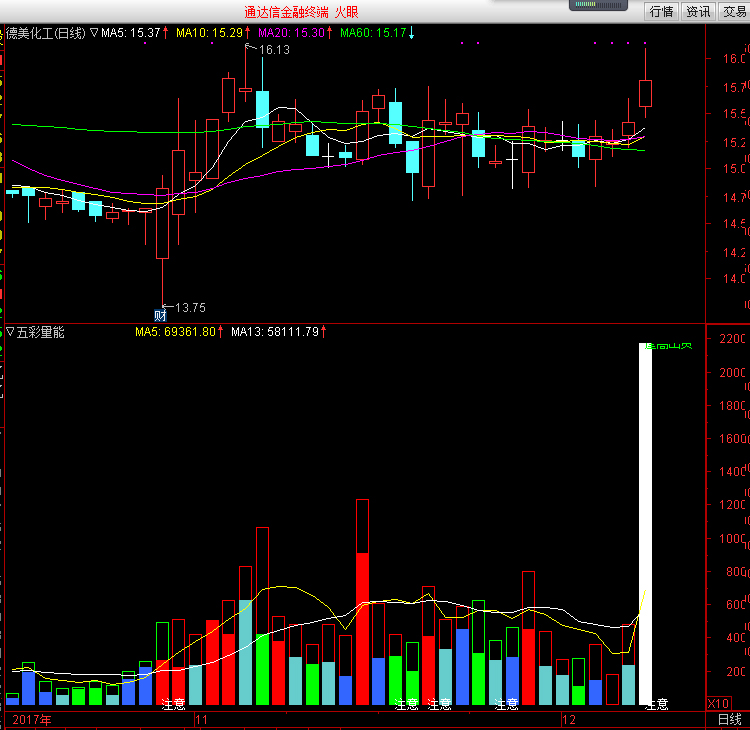Click the yellow MA10: 15.29 label
Screen dimensions: 750x730
(210, 33)
